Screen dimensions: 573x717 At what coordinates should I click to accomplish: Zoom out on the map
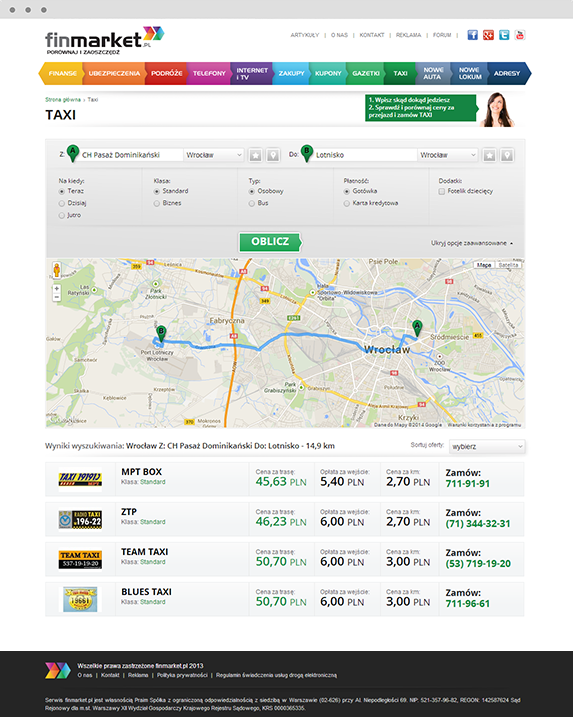tap(57, 297)
